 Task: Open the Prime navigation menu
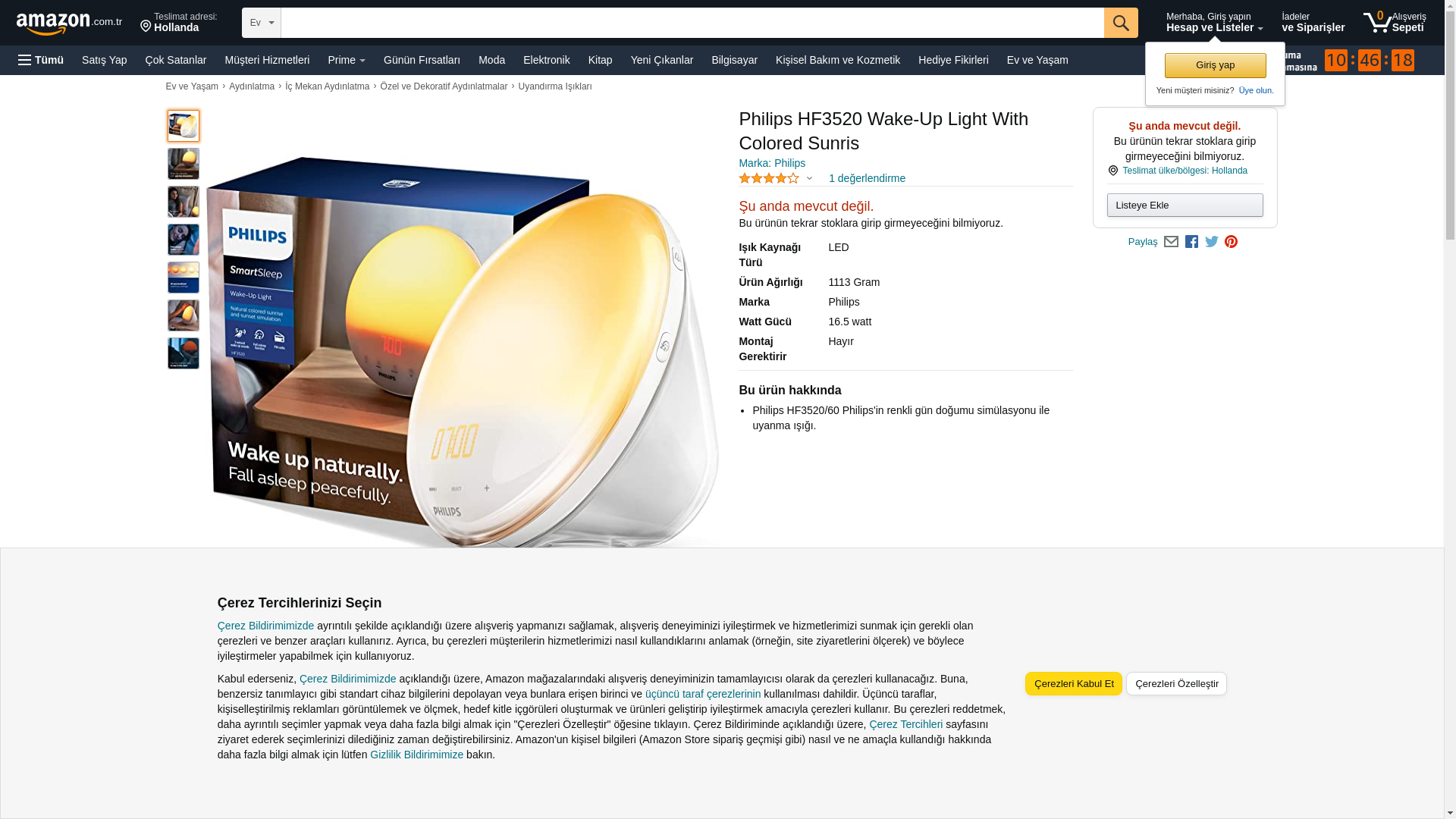pos(347,60)
